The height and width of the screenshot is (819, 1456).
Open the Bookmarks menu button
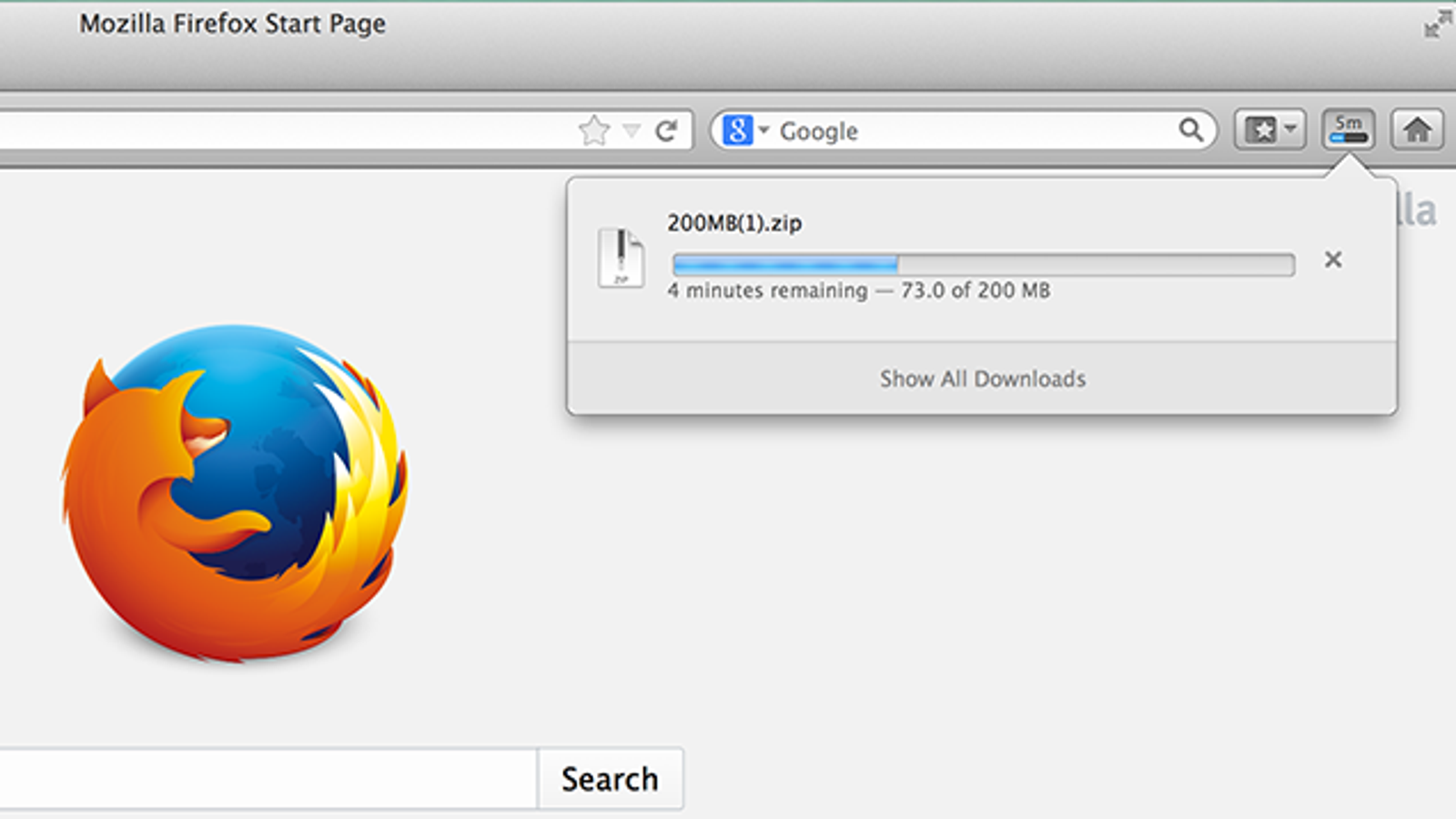pyautogui.click(x=1270, y=130)
